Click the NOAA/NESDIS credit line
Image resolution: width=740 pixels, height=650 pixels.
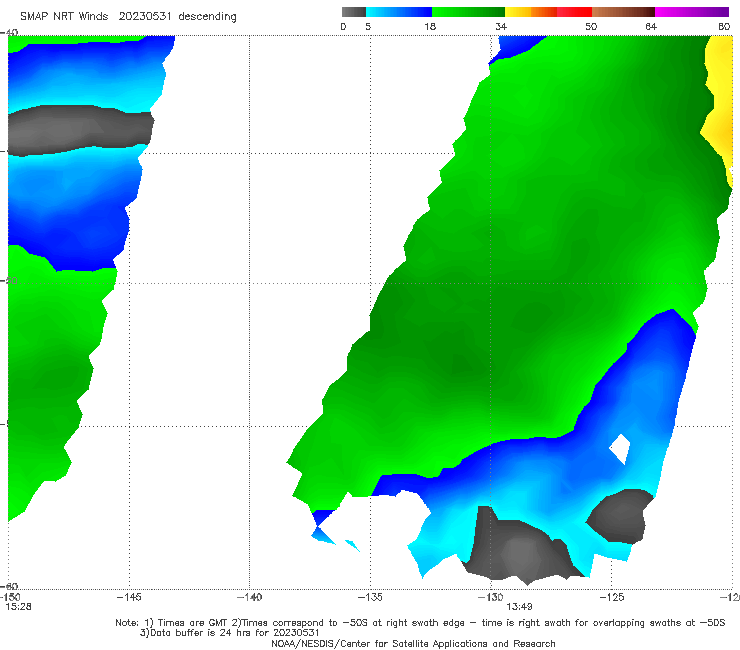click(413, 643)
